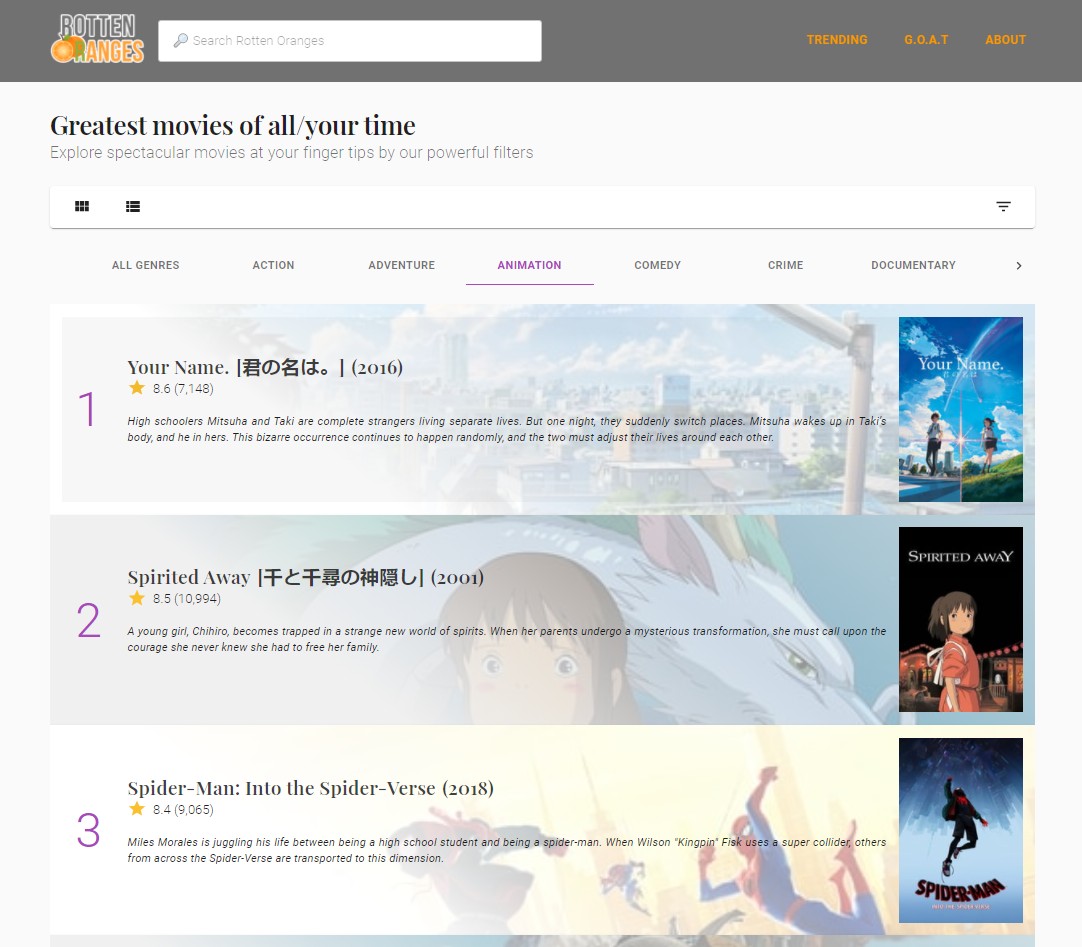Select the DOCUMENTARY genre tab
This screenshot has height=947, width=1082.
914,265
